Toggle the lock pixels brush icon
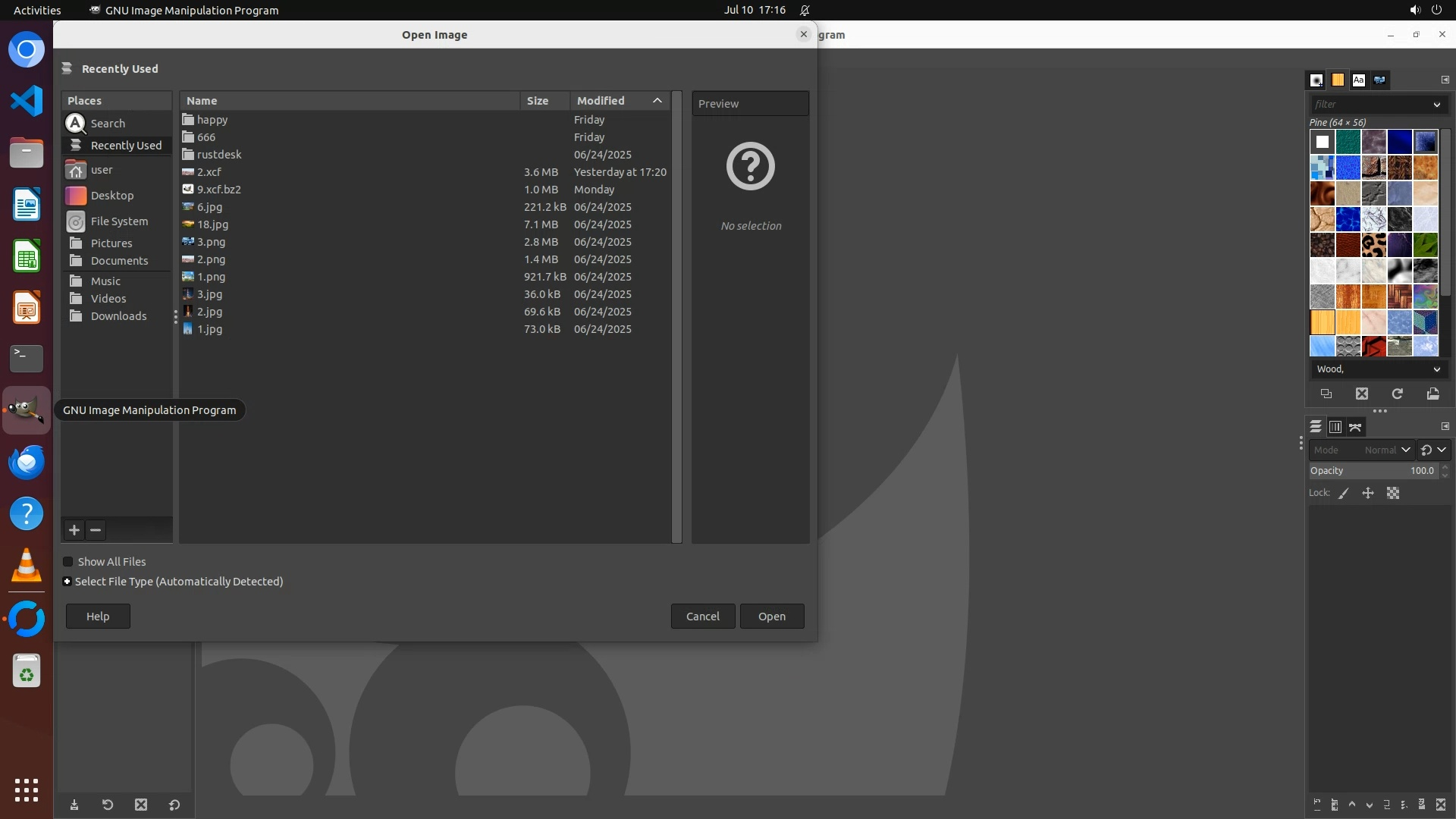This screenshot has width=1456, height=819. click(x=1344, y=493)
